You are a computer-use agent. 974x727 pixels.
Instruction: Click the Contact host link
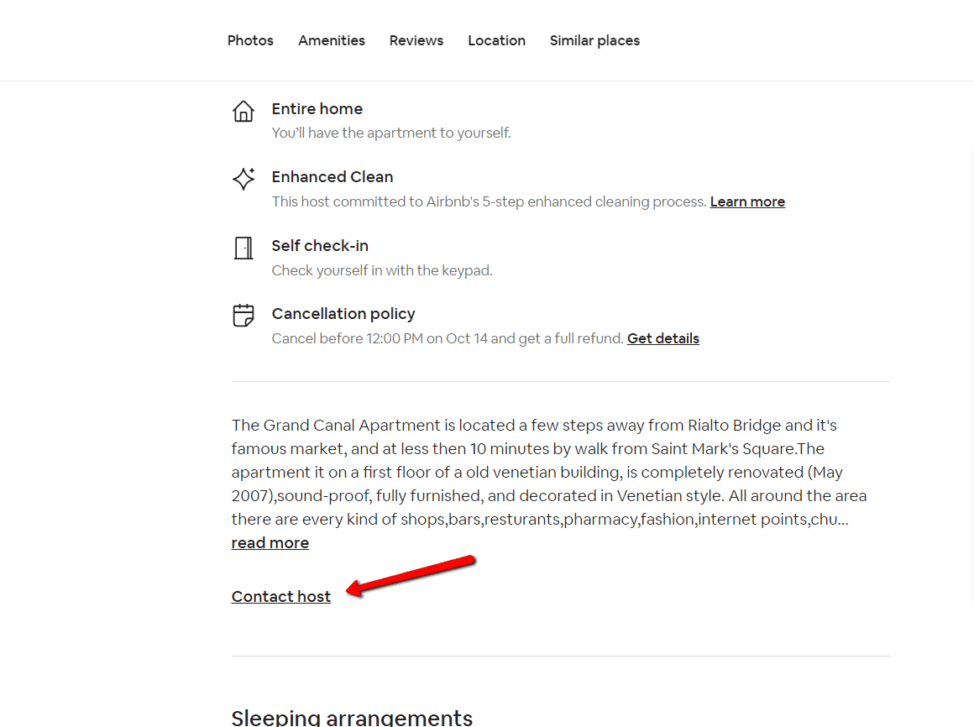pyautogui.click(x=281, y=597)
